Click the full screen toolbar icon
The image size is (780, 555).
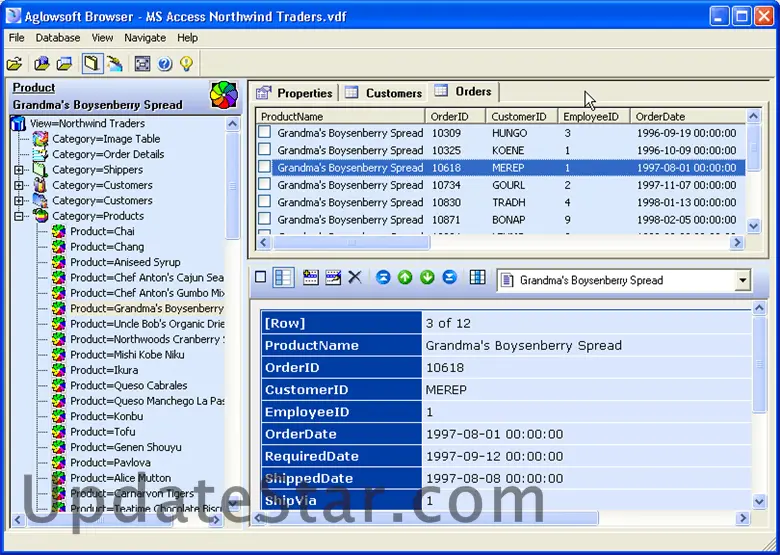pyautogui.click(x=142, y=64)
